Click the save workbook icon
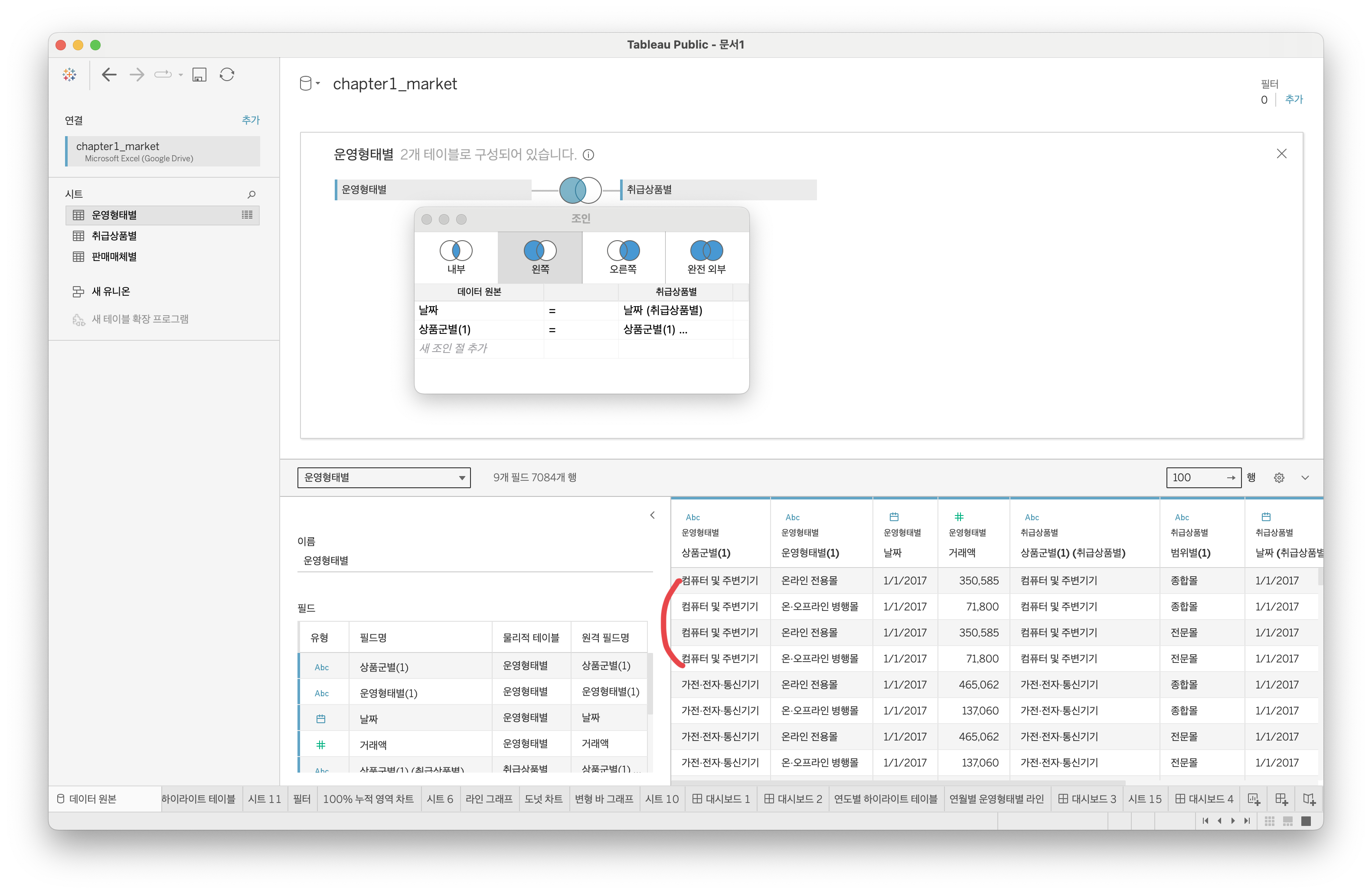1372x894 pixels. pyautogui.click(x=199, y=75)
